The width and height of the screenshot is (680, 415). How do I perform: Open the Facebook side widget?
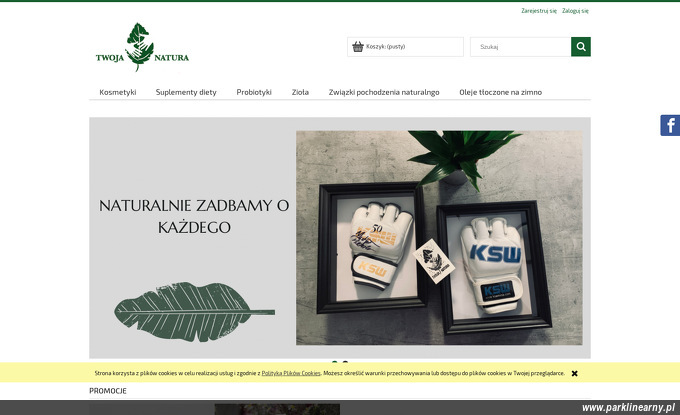pos(670,126)
